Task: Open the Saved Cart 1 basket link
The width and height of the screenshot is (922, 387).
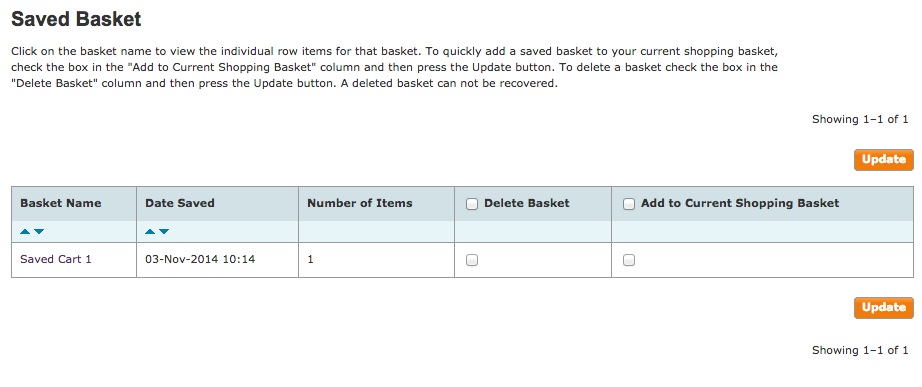Action: (56, 259)
